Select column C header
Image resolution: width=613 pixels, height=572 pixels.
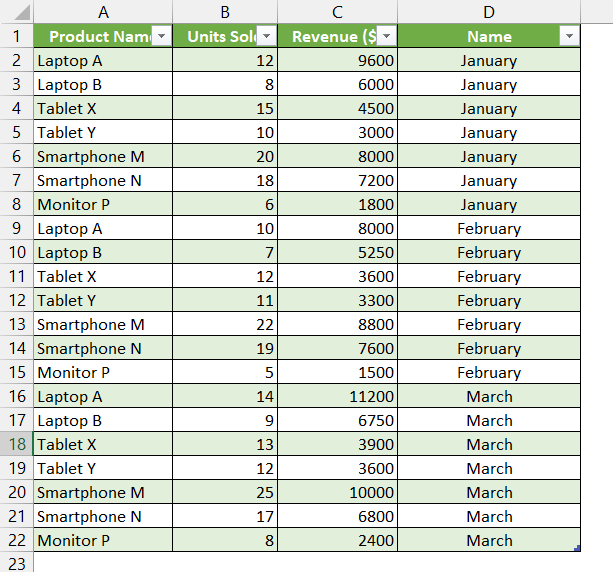click(337, 12)
